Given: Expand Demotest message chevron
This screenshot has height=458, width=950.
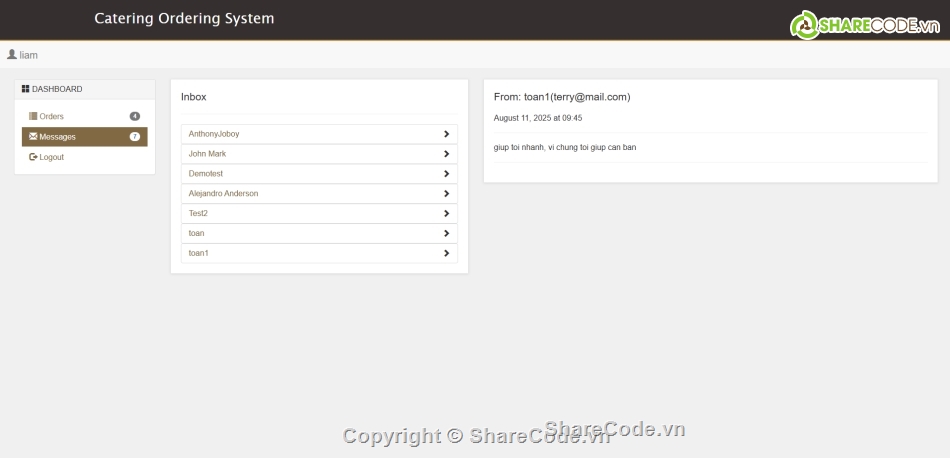Looking at the screenshot, I should coord(447,174).
